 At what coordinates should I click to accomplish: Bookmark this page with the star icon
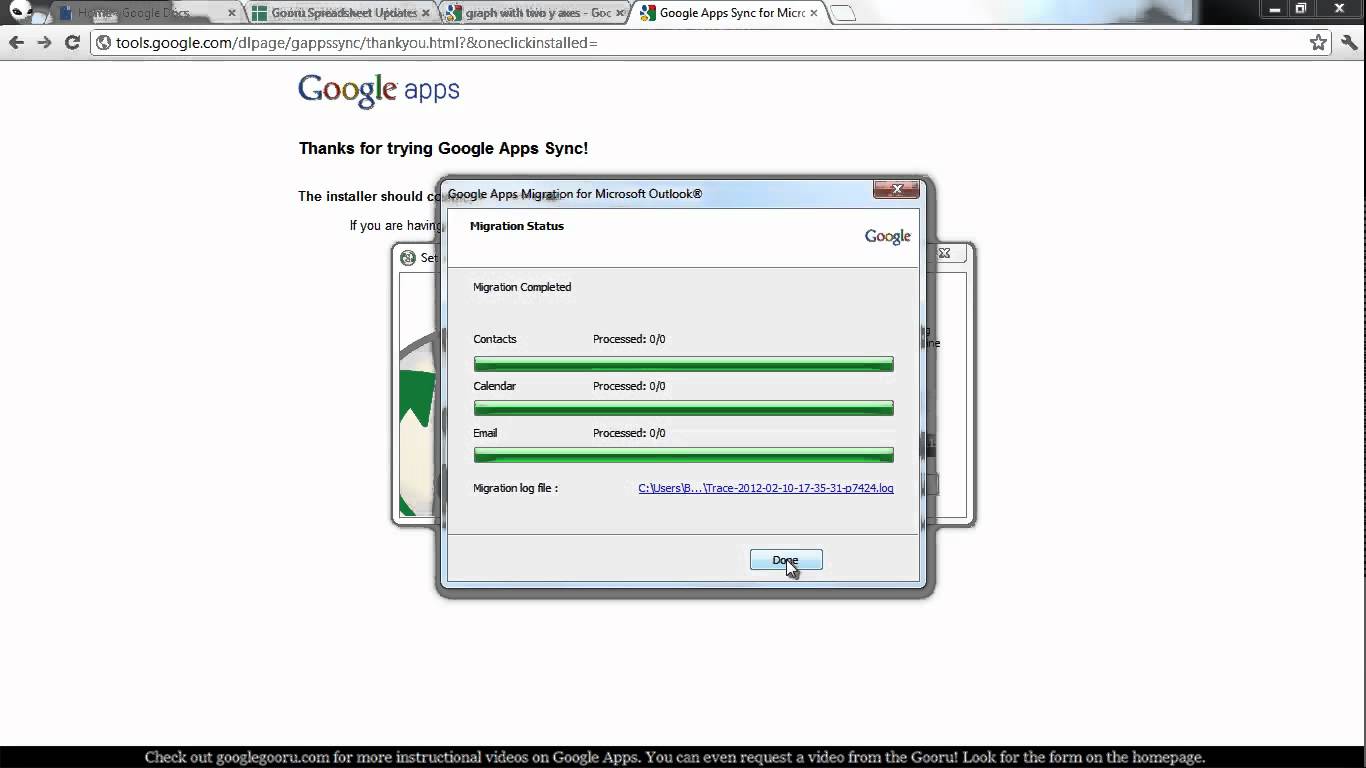pos(1318,42)
